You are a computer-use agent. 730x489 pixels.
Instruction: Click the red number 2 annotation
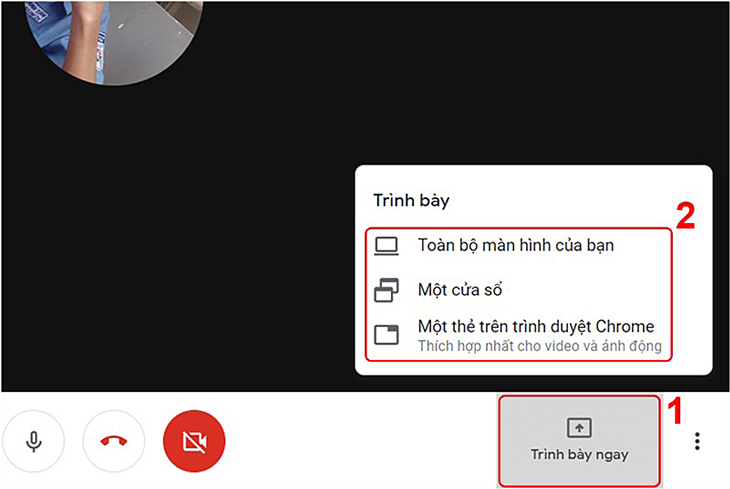coord(685,217)
